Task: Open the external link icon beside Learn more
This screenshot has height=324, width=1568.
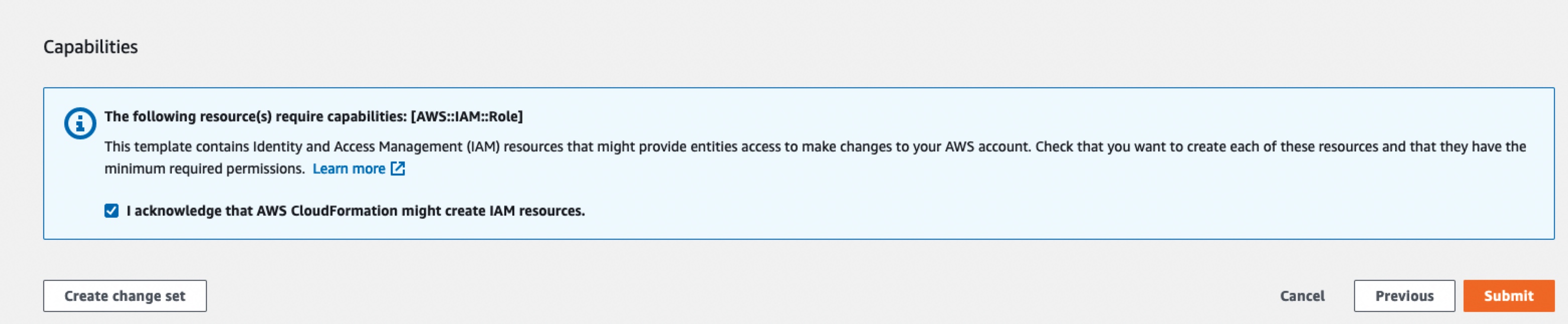Action: (x=397, y=169)
